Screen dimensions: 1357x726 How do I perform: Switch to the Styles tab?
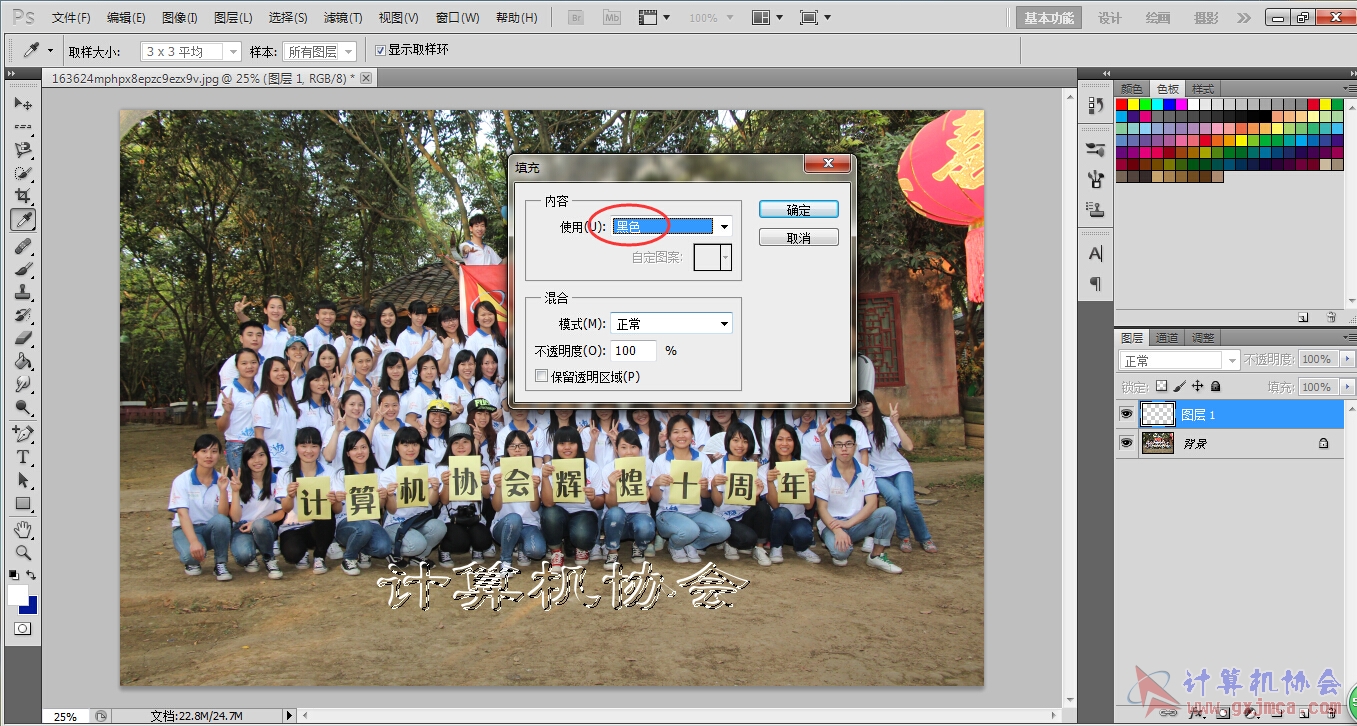1203,89
